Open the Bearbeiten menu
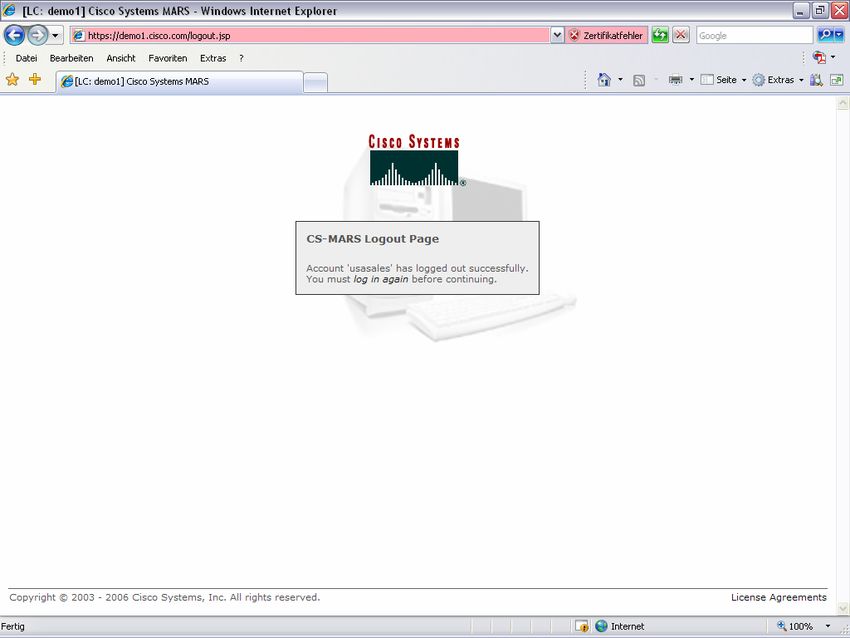850x638 pixels. pyautogui.click(x=72, y=59)
